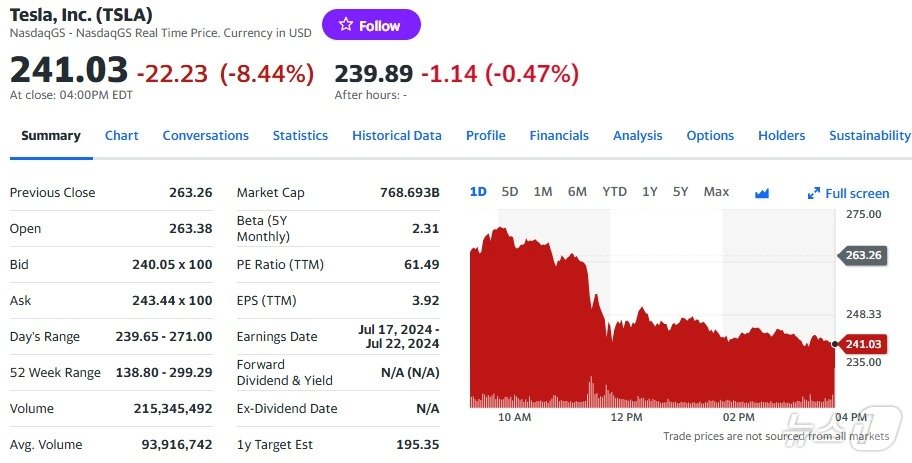Click the 263.26 previous close chart marker
The height and width of the screenshot is (463, 912).
tap(862, 255)
